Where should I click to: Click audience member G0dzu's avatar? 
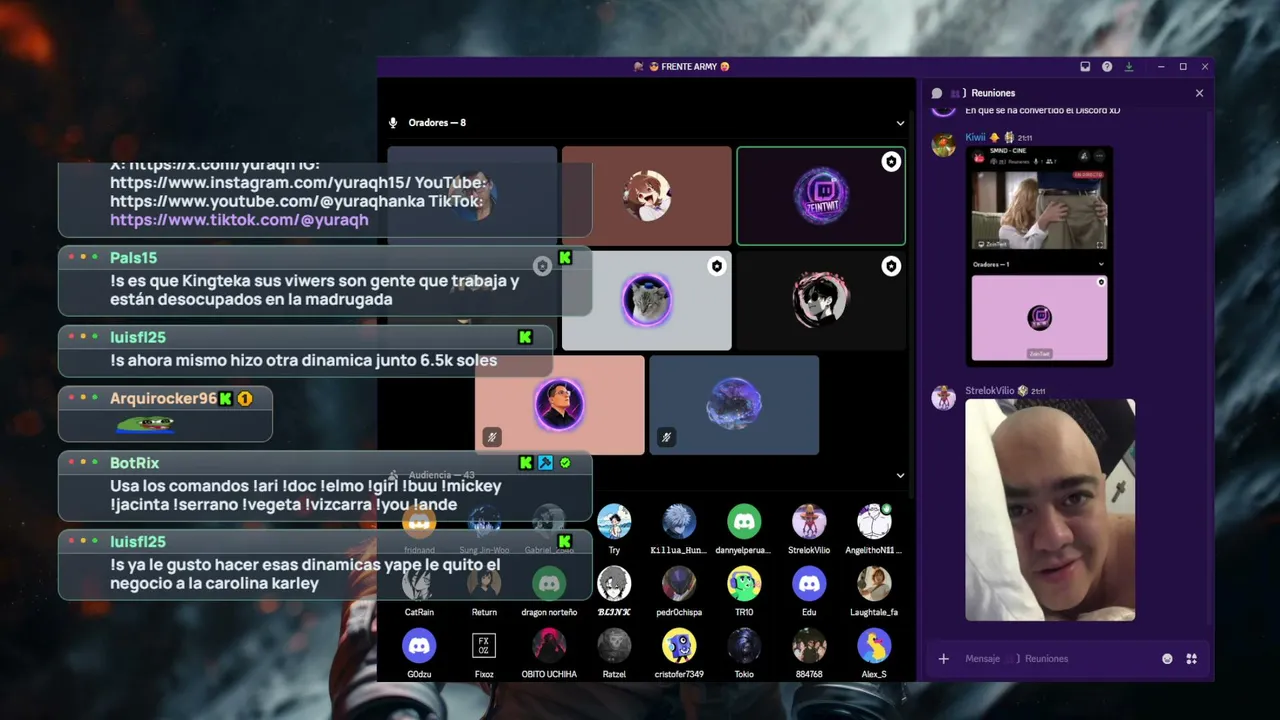tap(419, 645)
